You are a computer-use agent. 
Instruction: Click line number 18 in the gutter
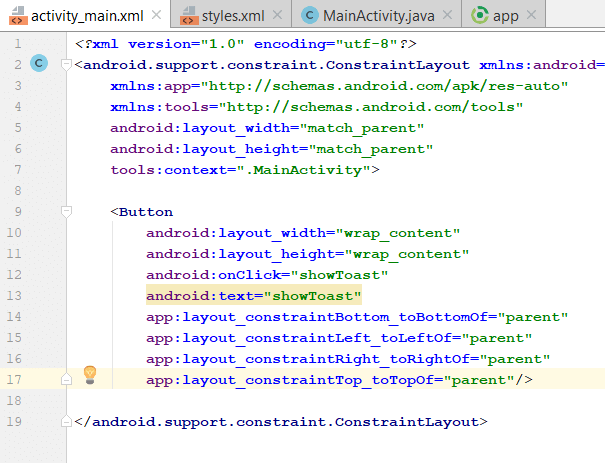tap(14, 400)
